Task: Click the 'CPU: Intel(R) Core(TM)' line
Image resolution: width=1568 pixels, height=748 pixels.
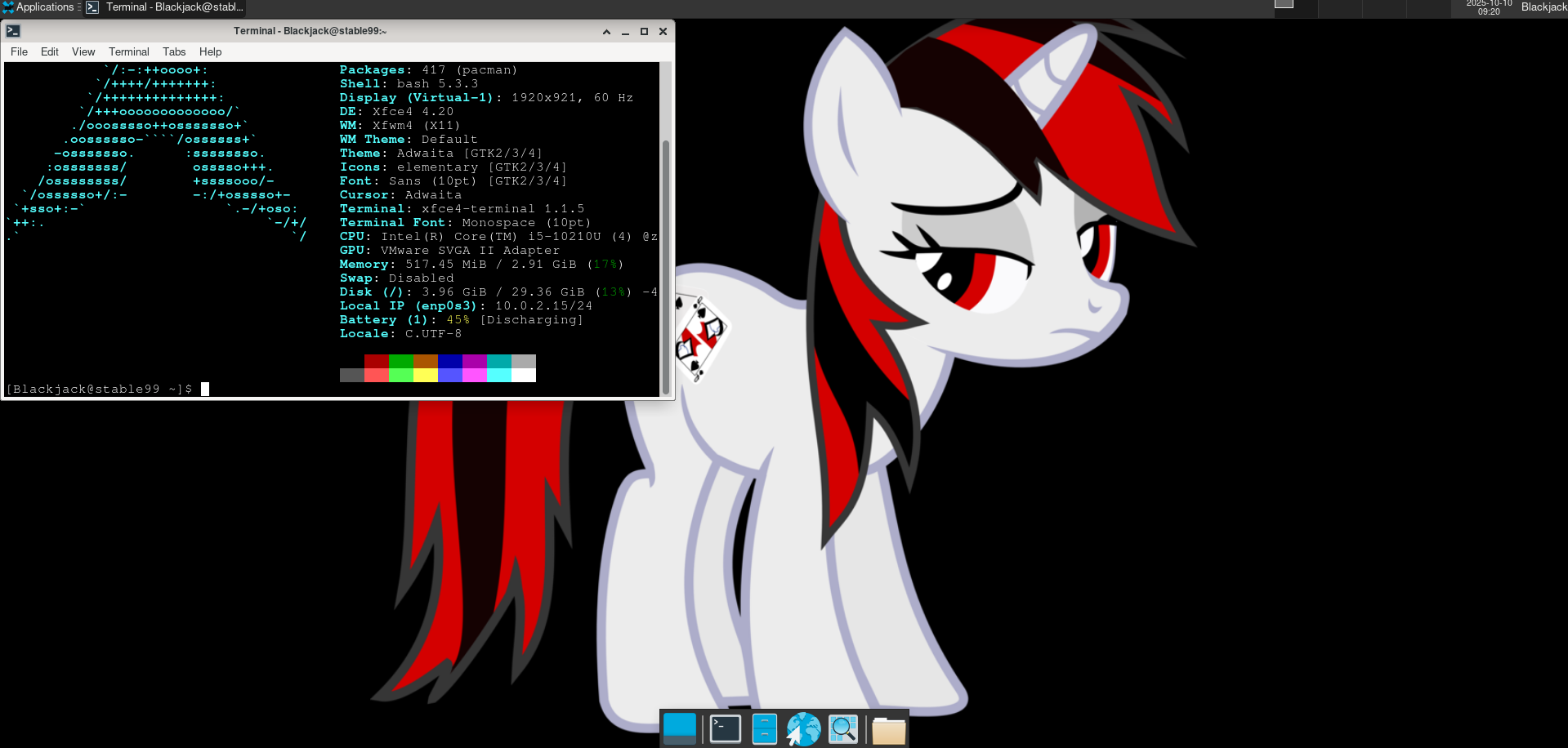Action: pos(498,236)
